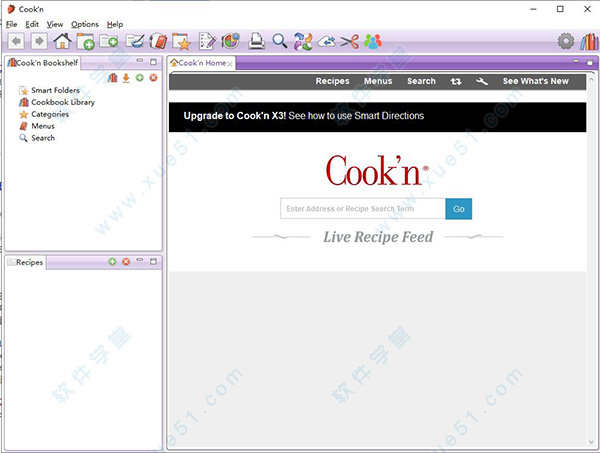Open the View menu
This screenshot has height=453, width=600.
(55, 24)
